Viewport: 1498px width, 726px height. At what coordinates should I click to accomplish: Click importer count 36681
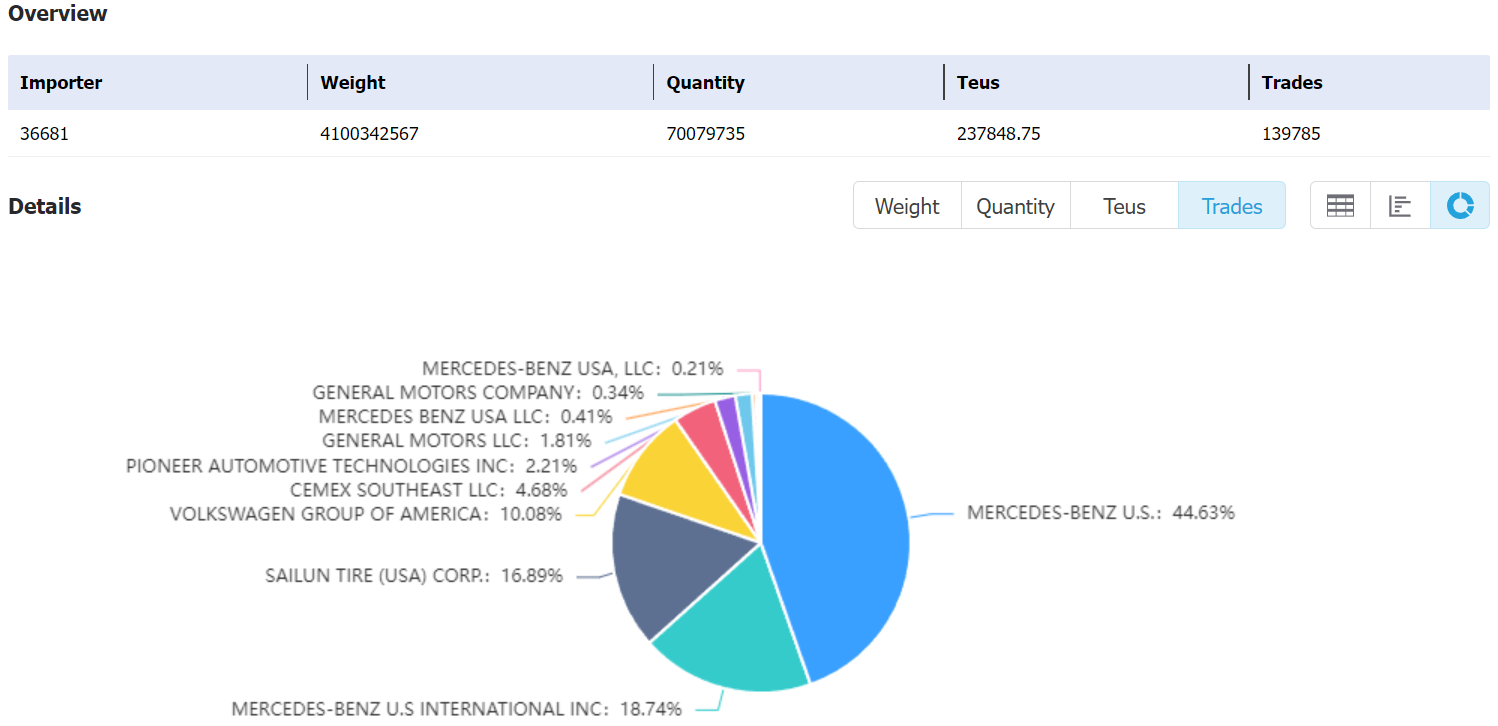click(x=44, y=133)
